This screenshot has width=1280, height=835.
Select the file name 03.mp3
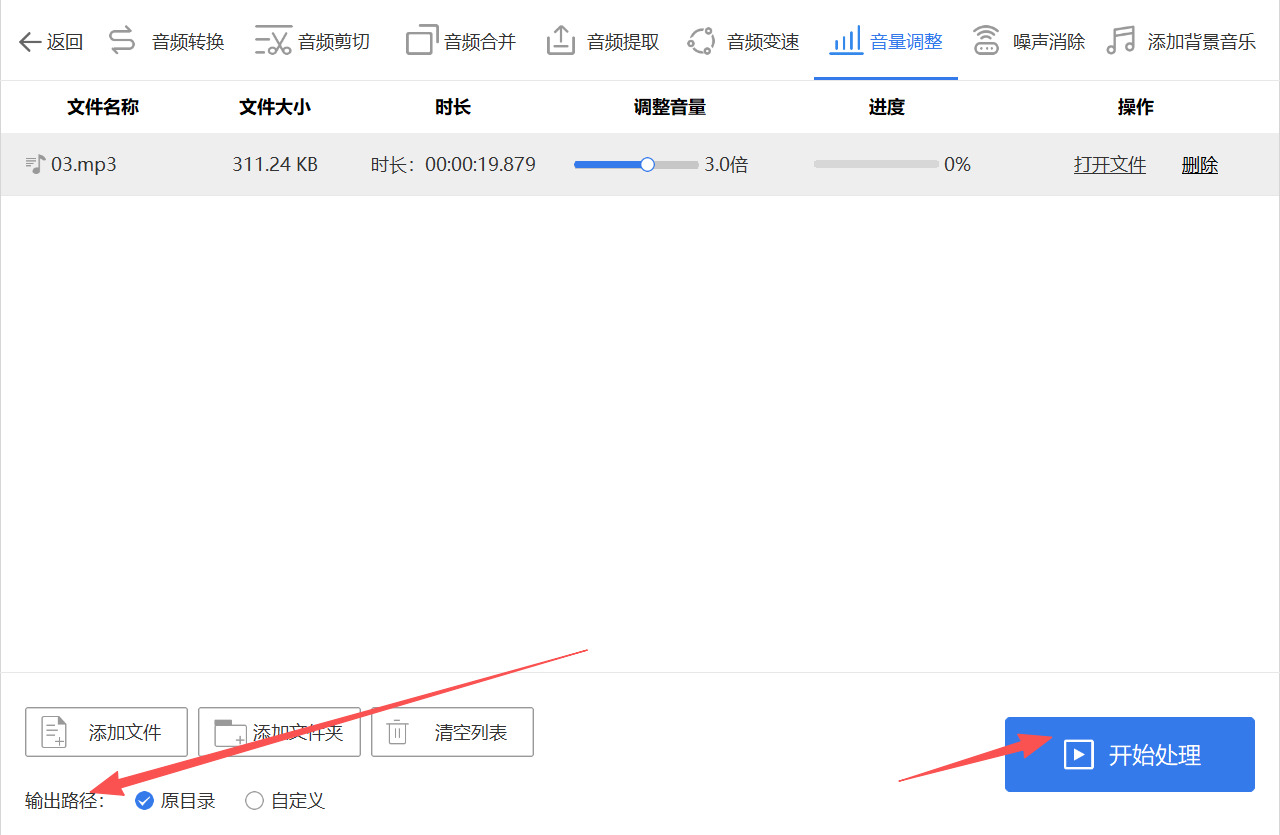click(84, 164)
